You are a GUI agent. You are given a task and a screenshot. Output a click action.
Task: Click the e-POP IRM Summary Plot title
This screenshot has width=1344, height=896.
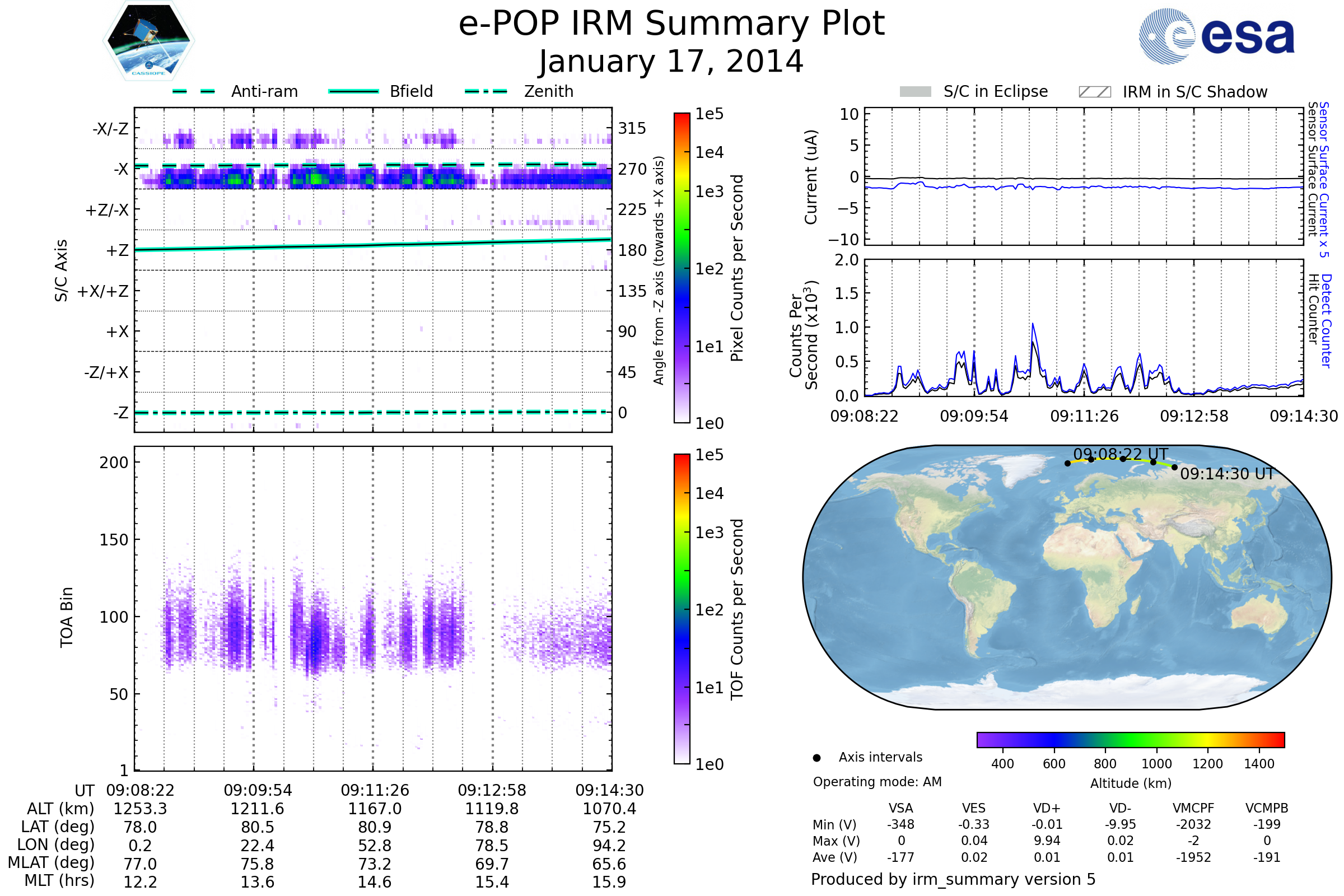pyautogui.click(x=671, y=24)
